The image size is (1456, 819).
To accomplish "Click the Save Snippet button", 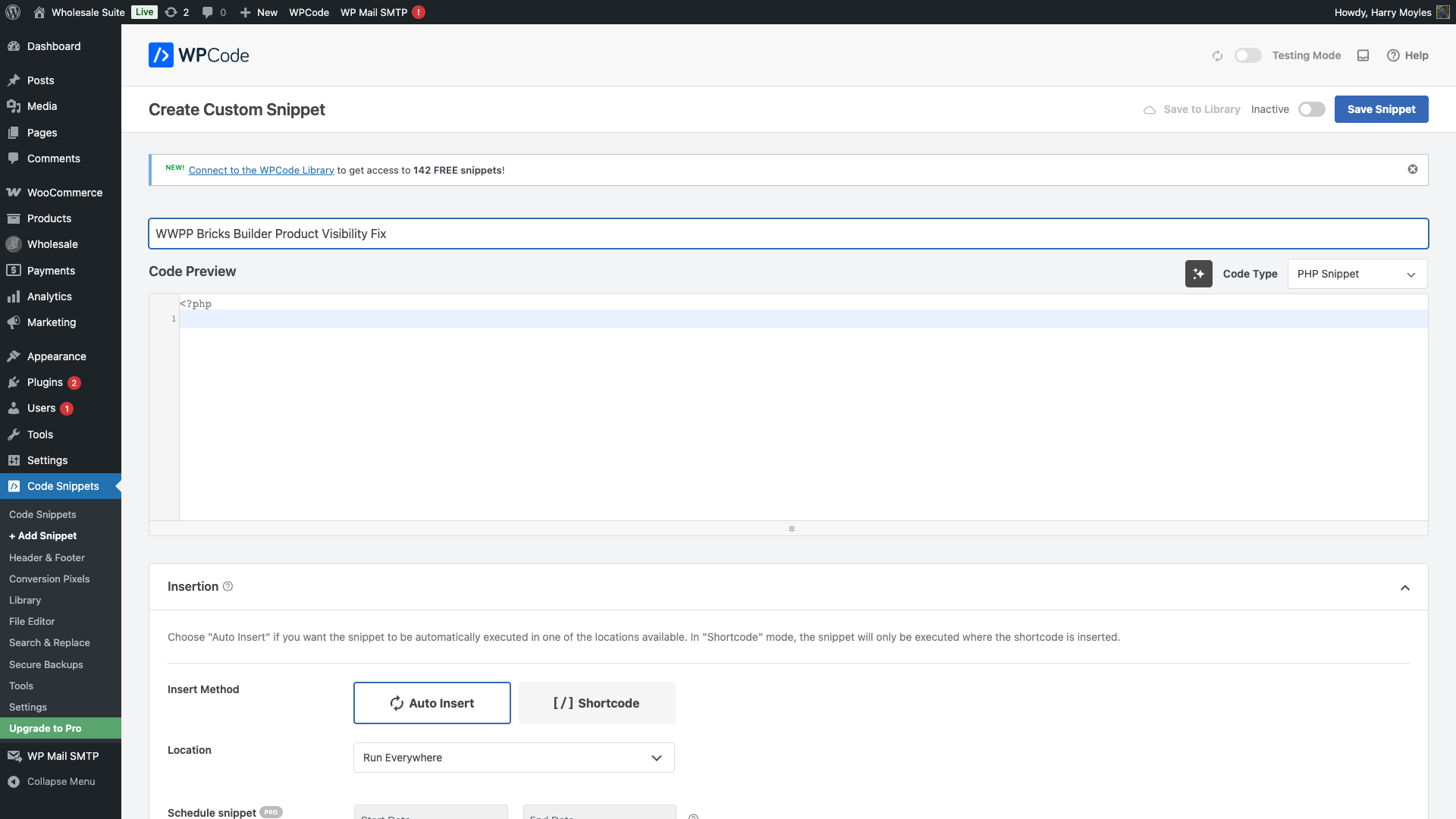I will (1381, 109).
